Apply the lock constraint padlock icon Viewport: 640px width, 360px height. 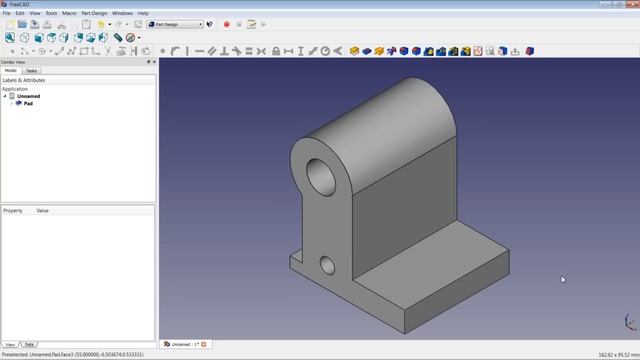(x=276, y=51)
